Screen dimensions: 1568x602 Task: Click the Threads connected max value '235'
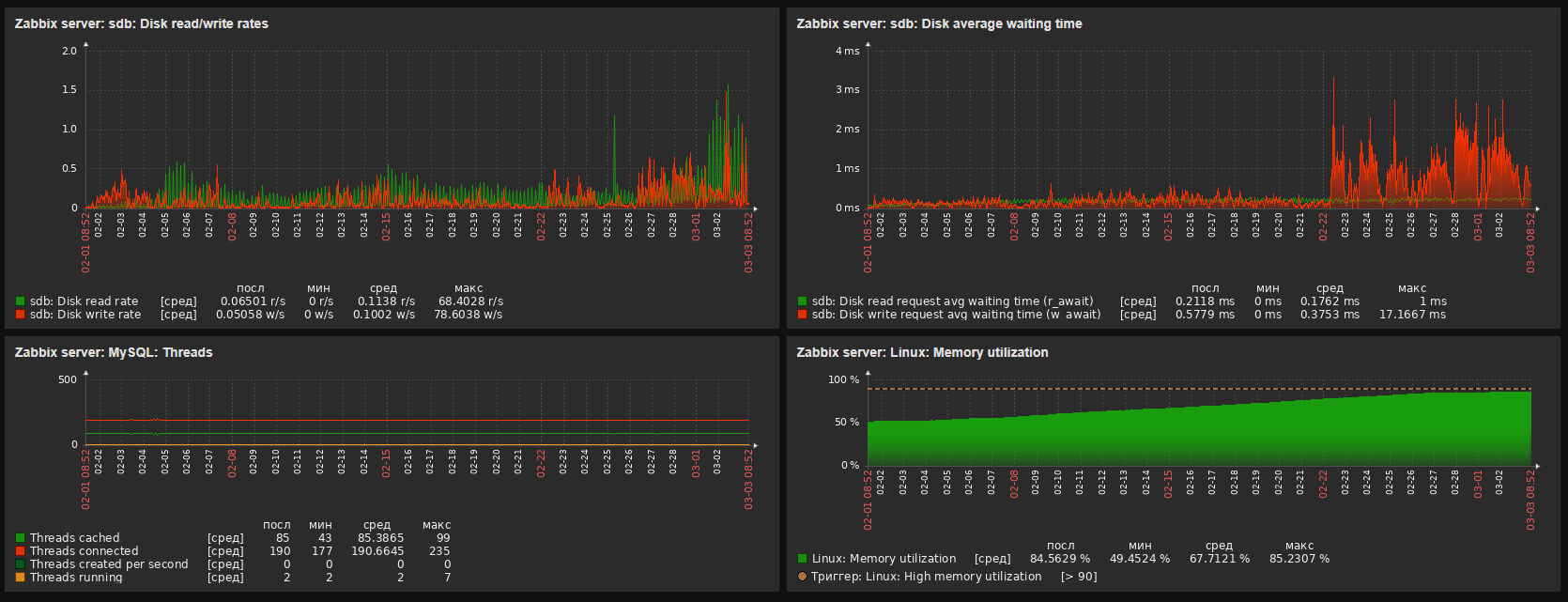tap(439, 551)
